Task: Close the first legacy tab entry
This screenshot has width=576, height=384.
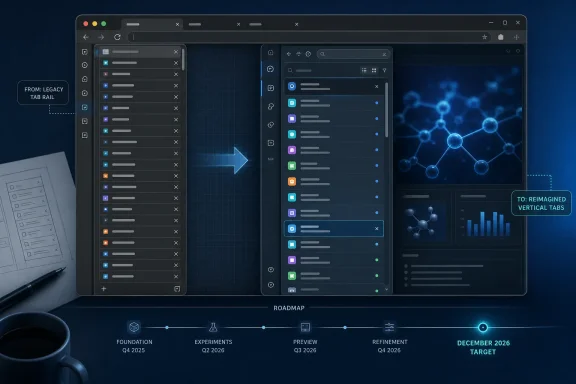Action: (x=176, y=52)
